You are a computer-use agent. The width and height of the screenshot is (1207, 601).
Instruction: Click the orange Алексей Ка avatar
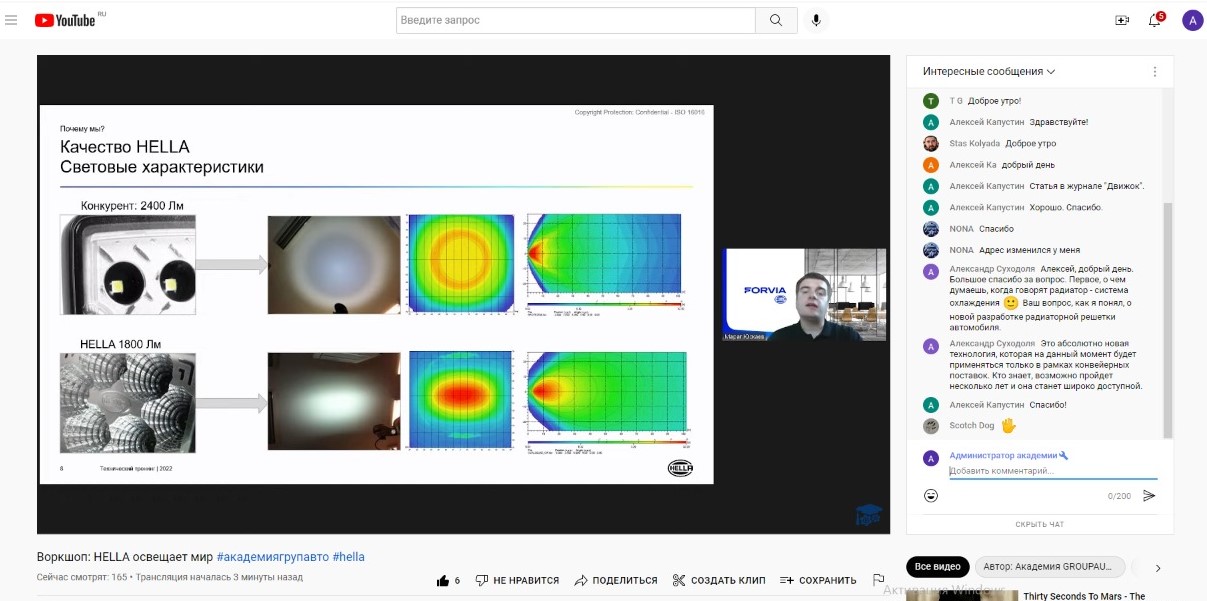coord(931,165)
